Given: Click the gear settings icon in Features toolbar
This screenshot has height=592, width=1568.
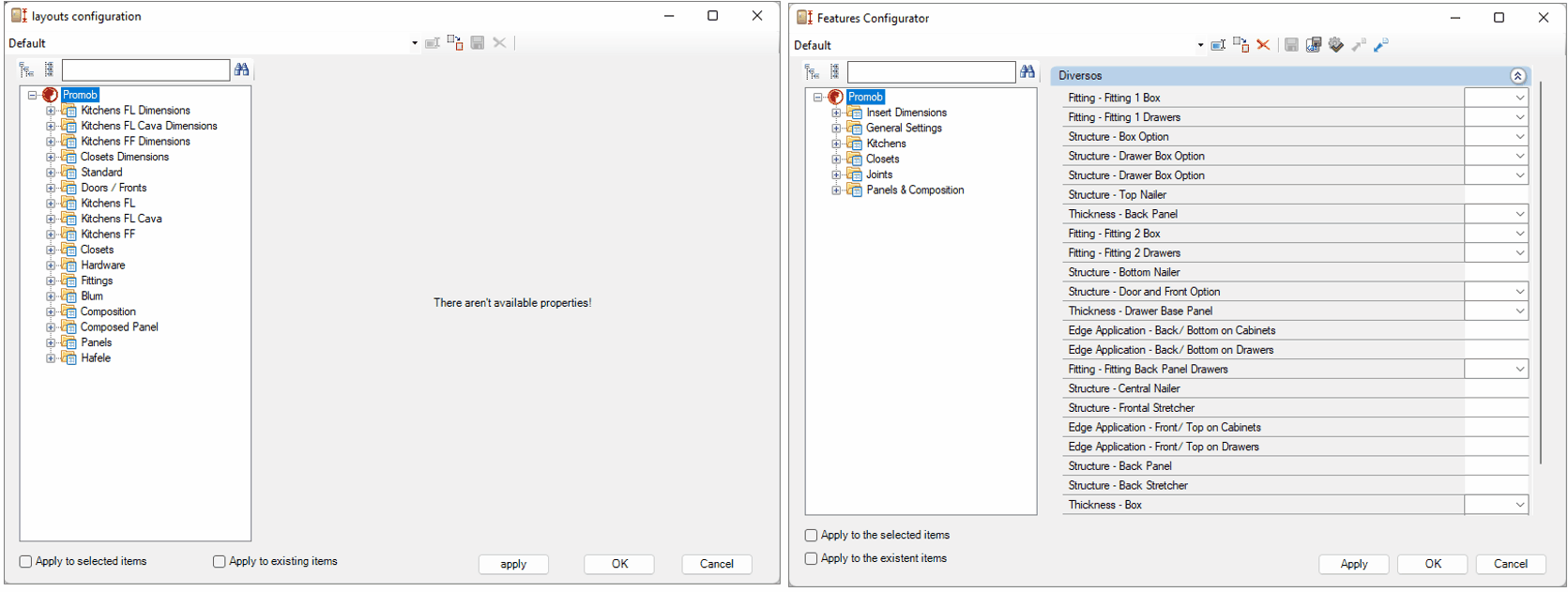Looking at the screenshot, I should 1336,45.
